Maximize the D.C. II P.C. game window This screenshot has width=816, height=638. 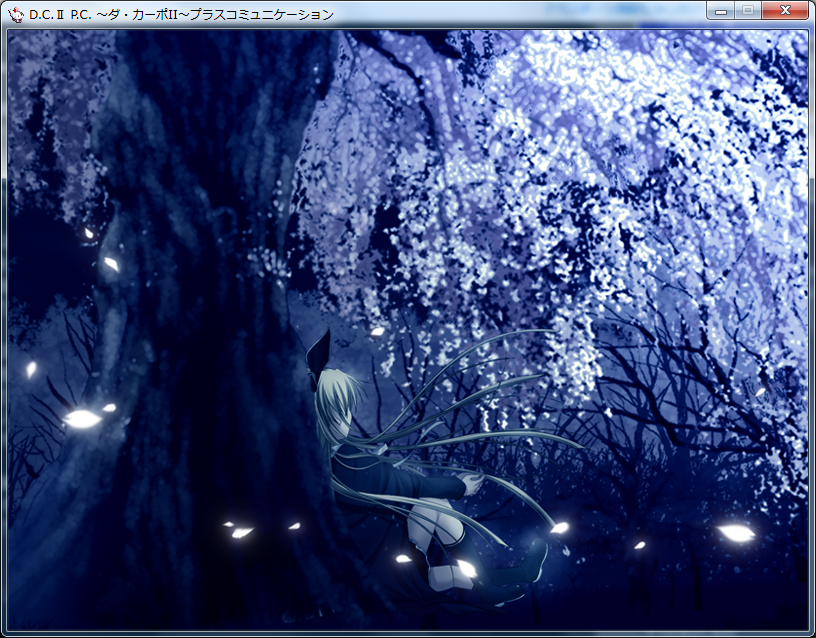coord(748,10)
